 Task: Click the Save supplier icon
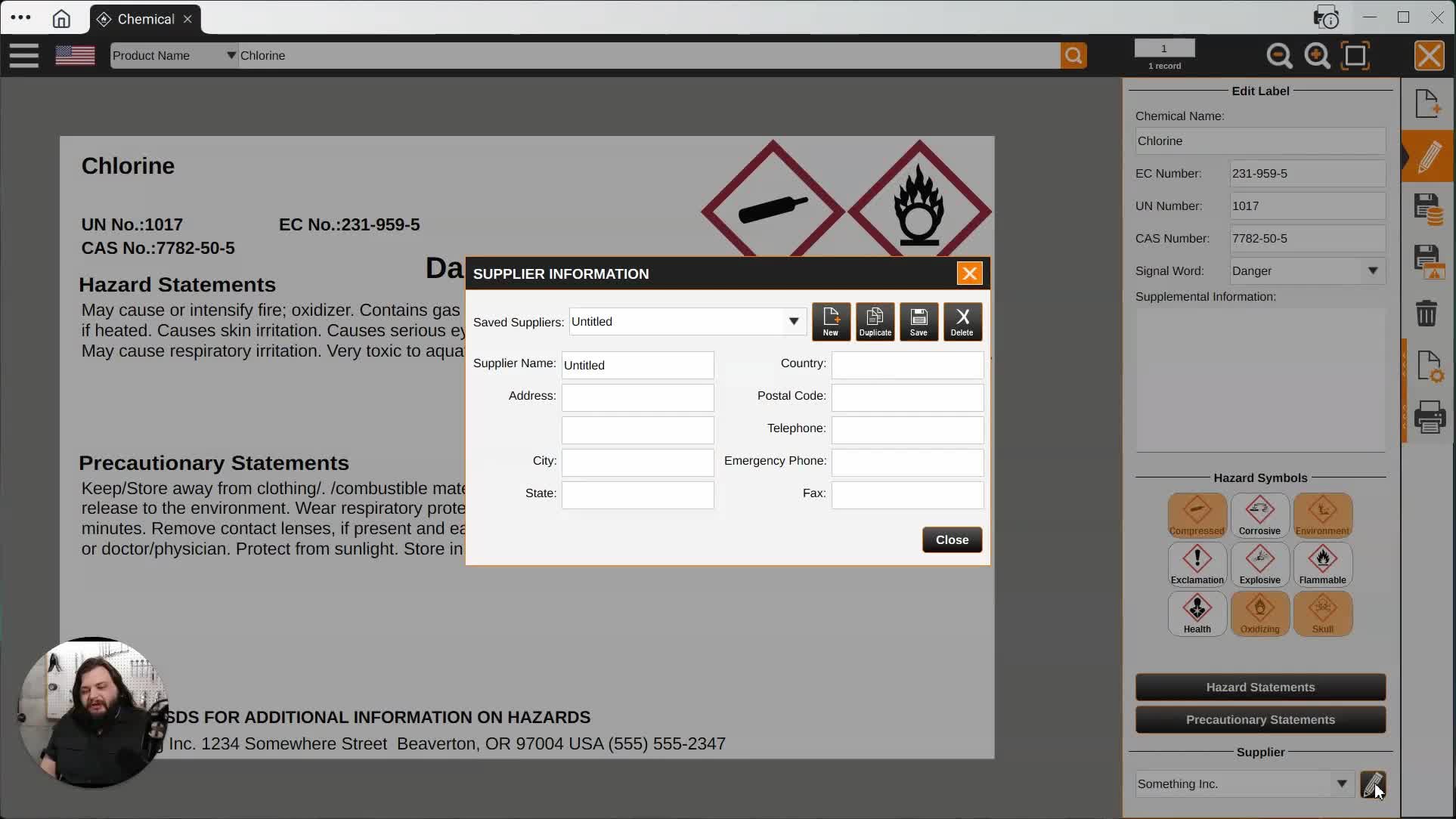click(919, 322)
